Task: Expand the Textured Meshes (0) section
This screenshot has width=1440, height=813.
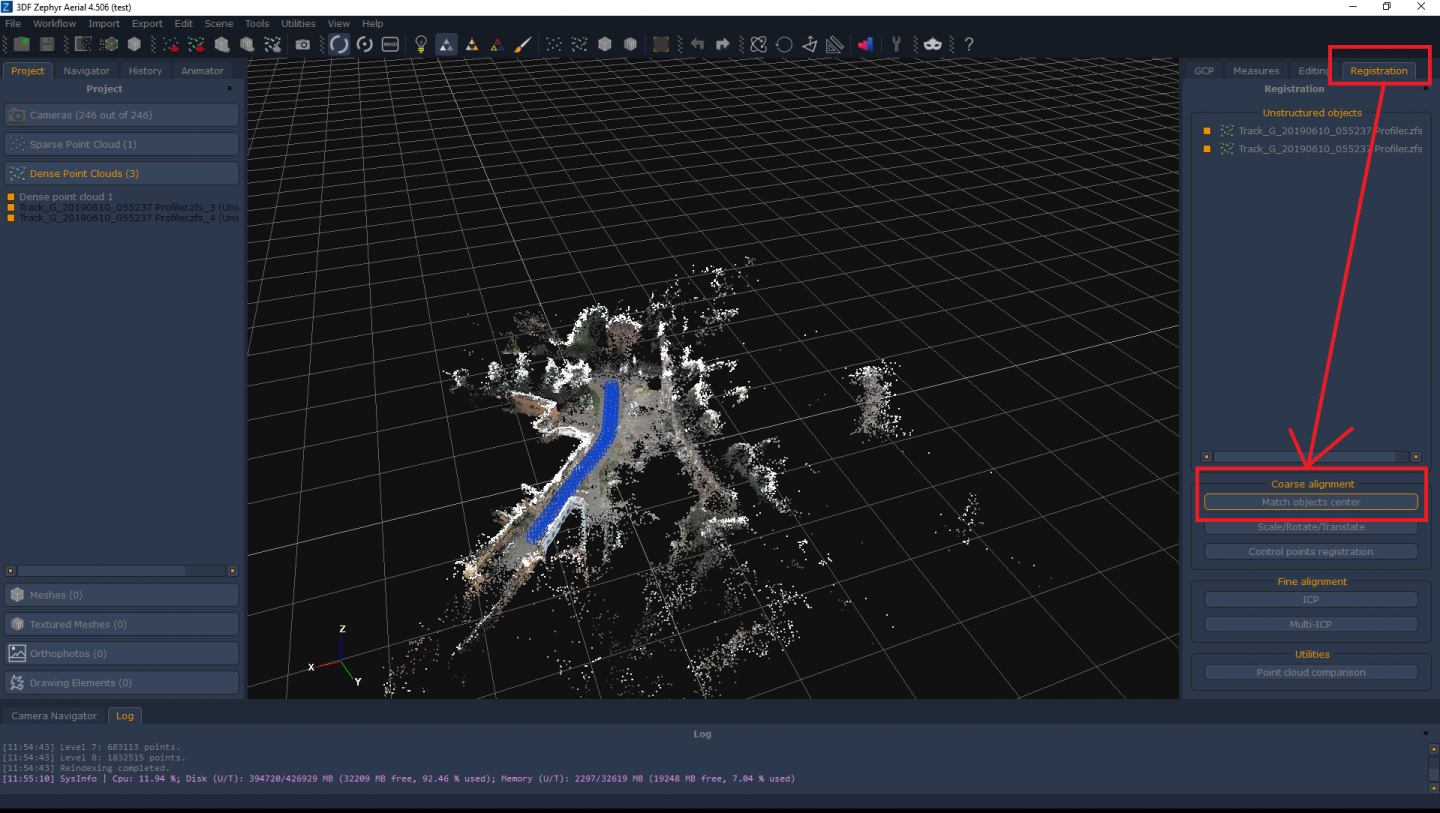Action: 122,624
